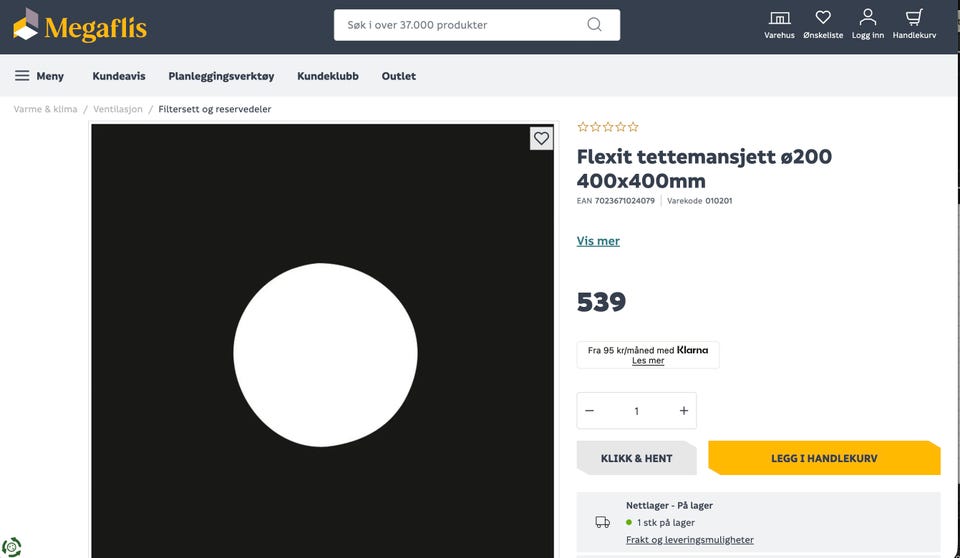Navigate to Varme & klima breadcrumb

(x=45, y=109)
